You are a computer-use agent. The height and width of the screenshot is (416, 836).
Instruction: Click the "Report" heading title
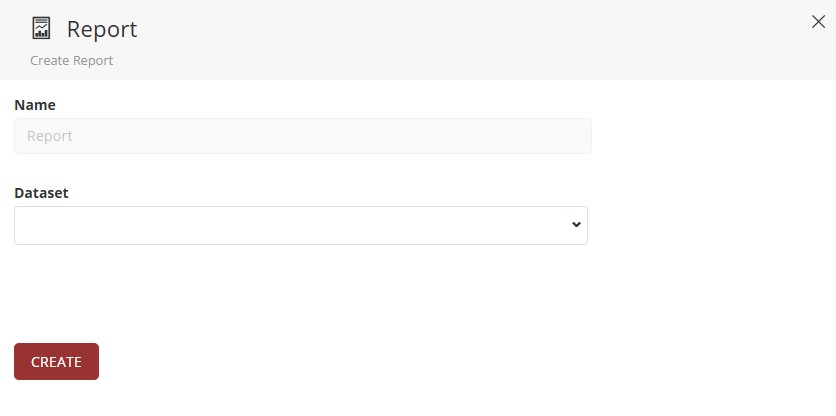[x=102, y=29]
